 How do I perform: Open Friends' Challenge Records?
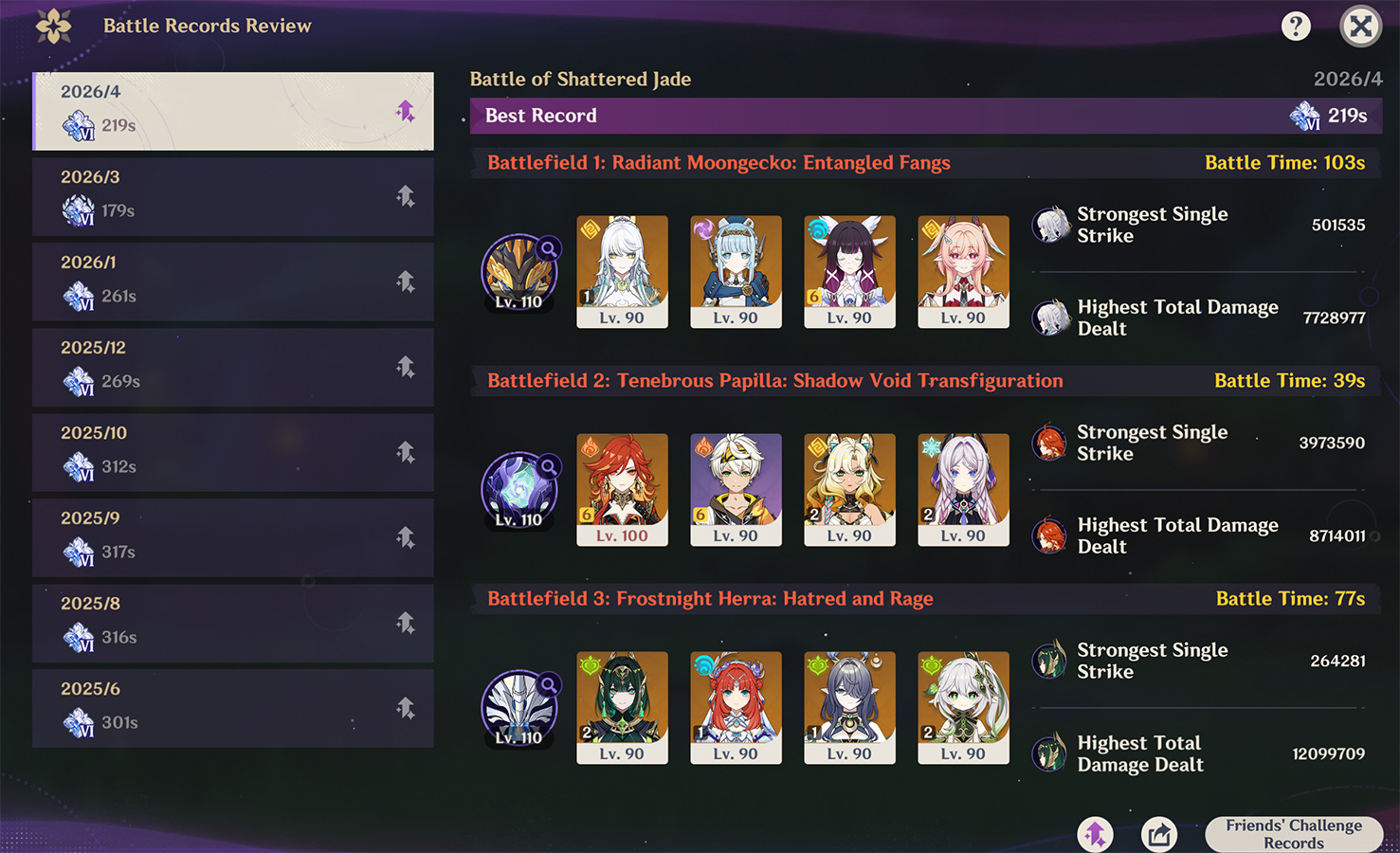pos(1294,834)
